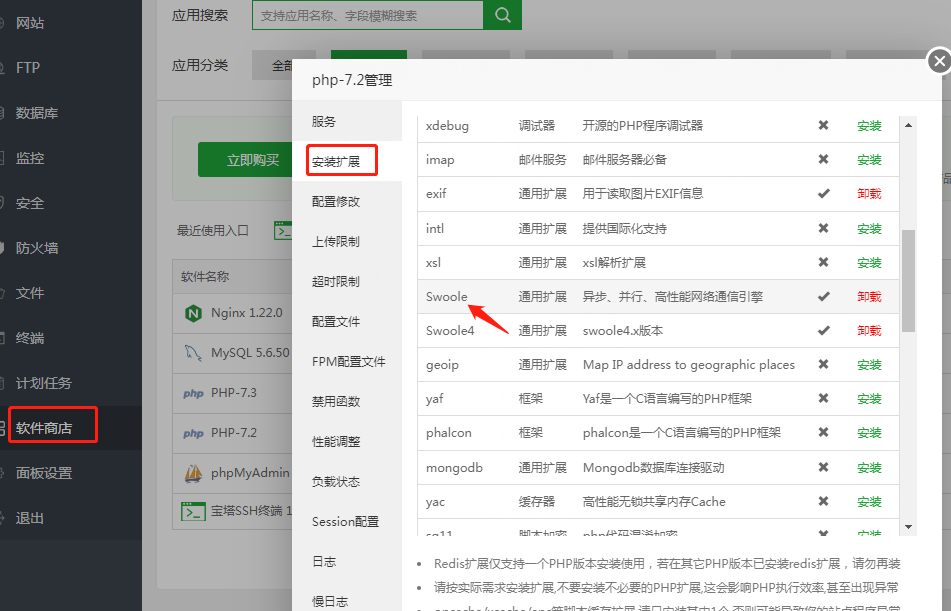Switch to the 安装扩展 tab
Viewport: 951px width, 611px height.
click(336, 161)
